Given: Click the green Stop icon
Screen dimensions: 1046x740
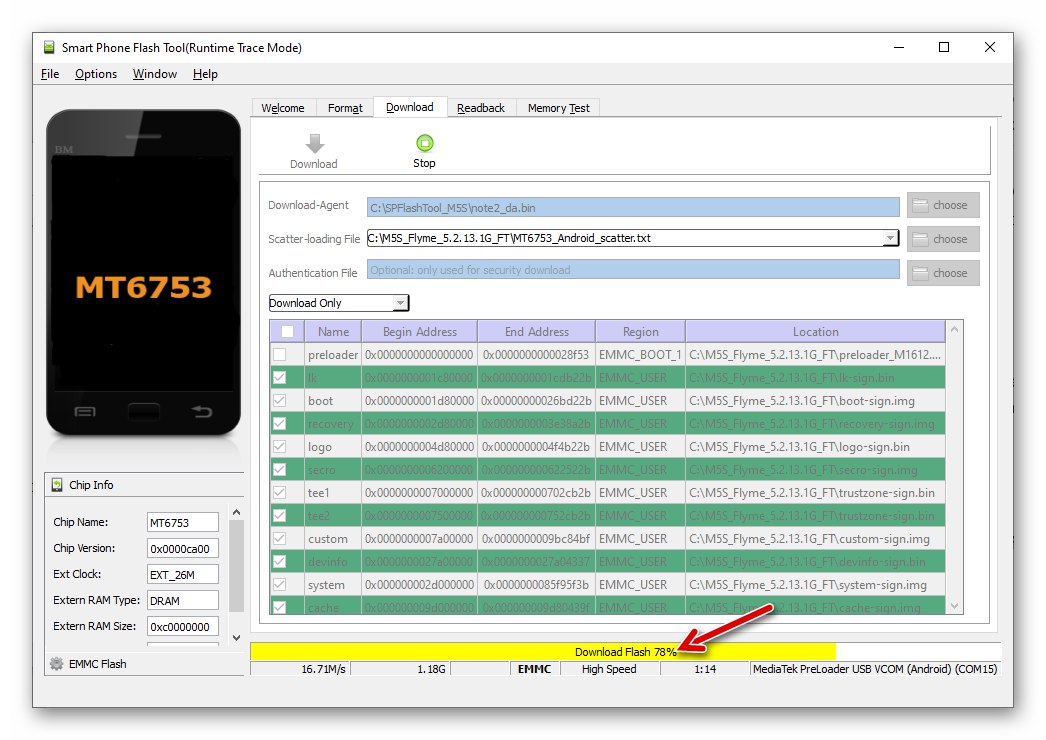Looking at the screenshot, I should click(x=424, y=140).
